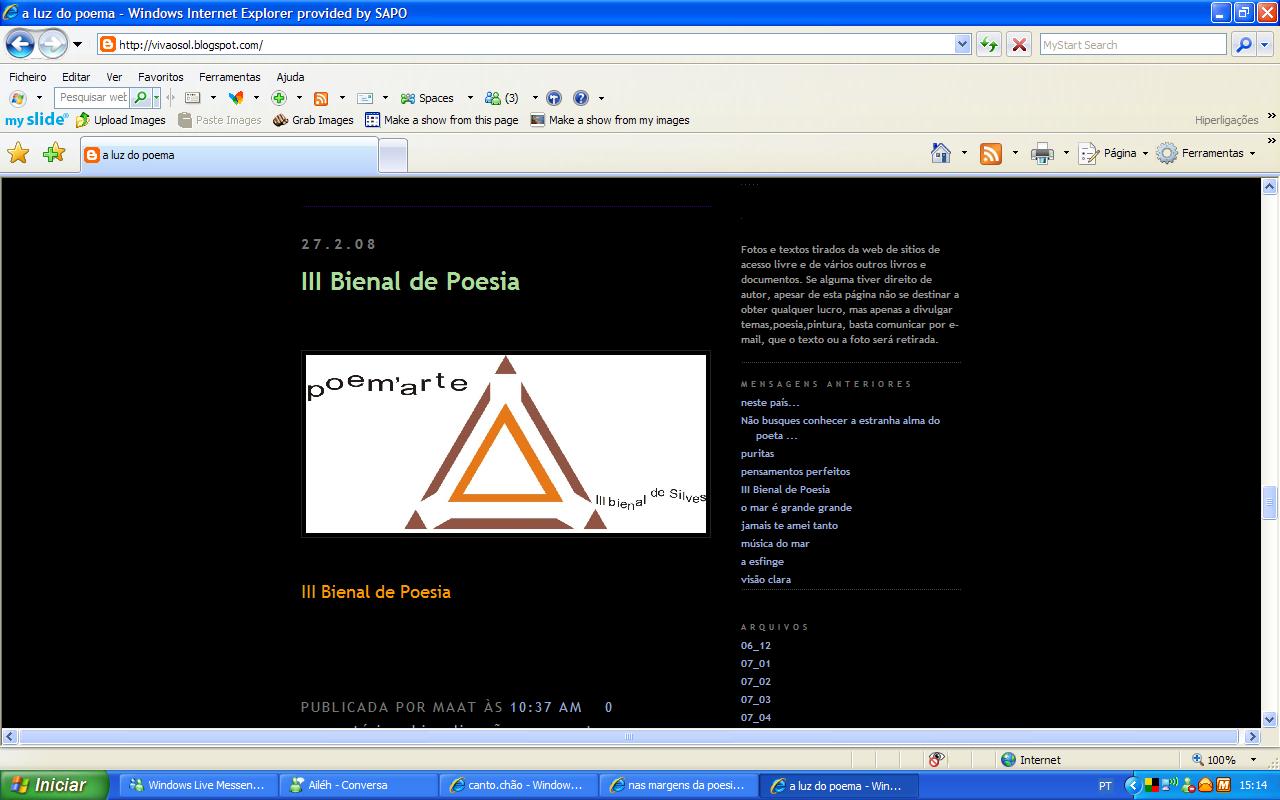Open the 'jamais te amei tanto' link

[789, 526]
